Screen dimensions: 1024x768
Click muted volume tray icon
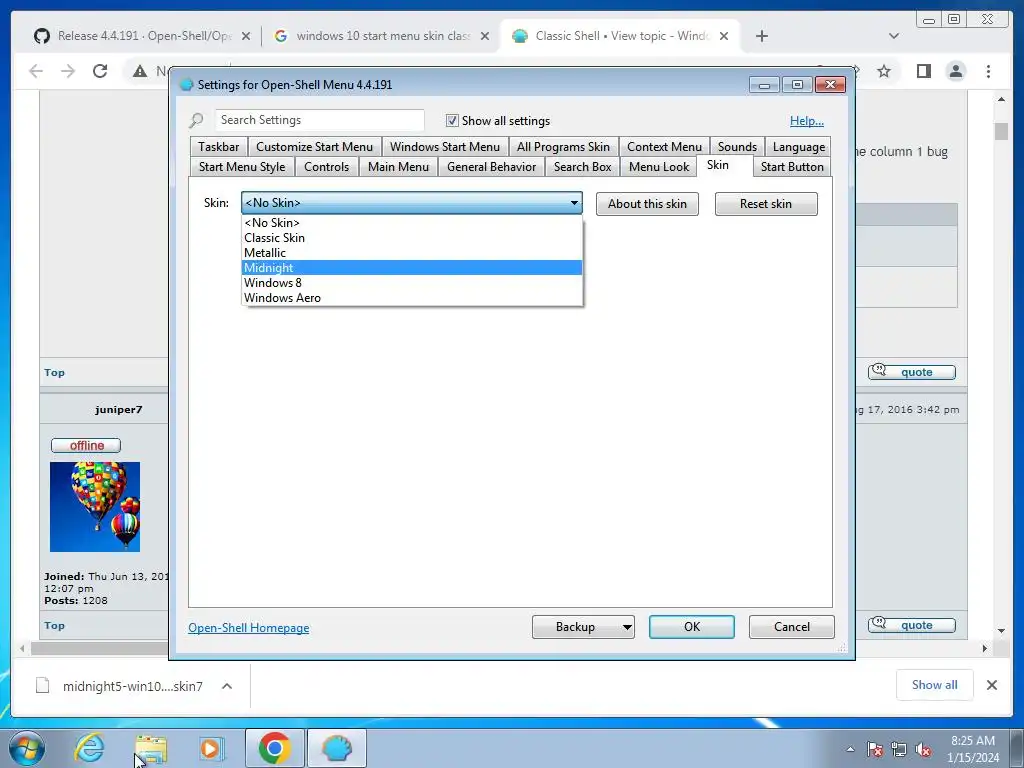coord(923,750)
